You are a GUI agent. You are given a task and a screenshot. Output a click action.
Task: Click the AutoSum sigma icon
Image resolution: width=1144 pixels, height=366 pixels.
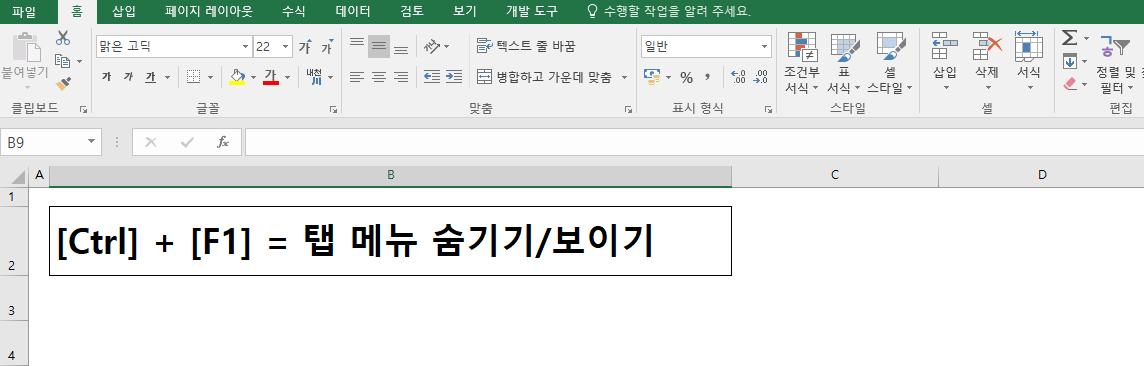coord(1070,38)
